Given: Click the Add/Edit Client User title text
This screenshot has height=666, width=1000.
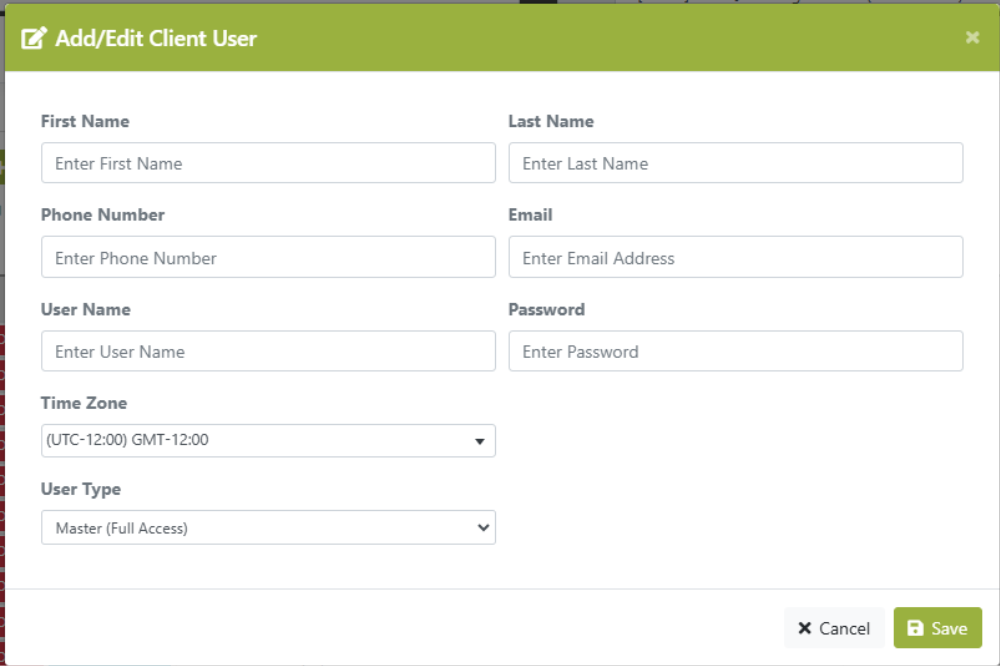Looking at the screenshot, I should pyautogui.click(x=156, y=39).
